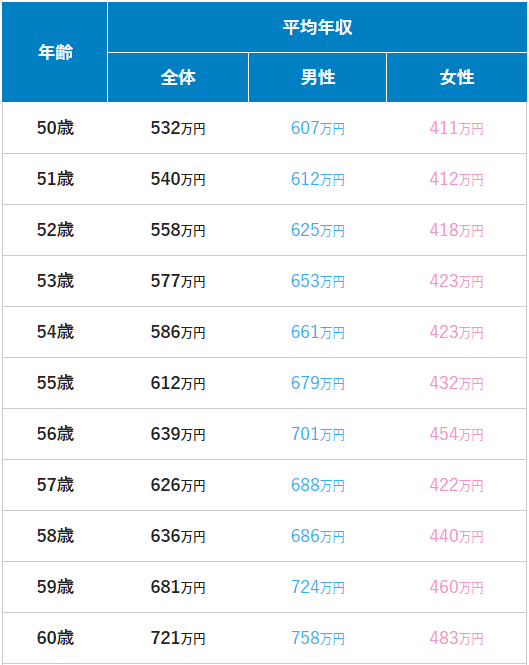Click the 52歳 age cell

tap(55, 230)
